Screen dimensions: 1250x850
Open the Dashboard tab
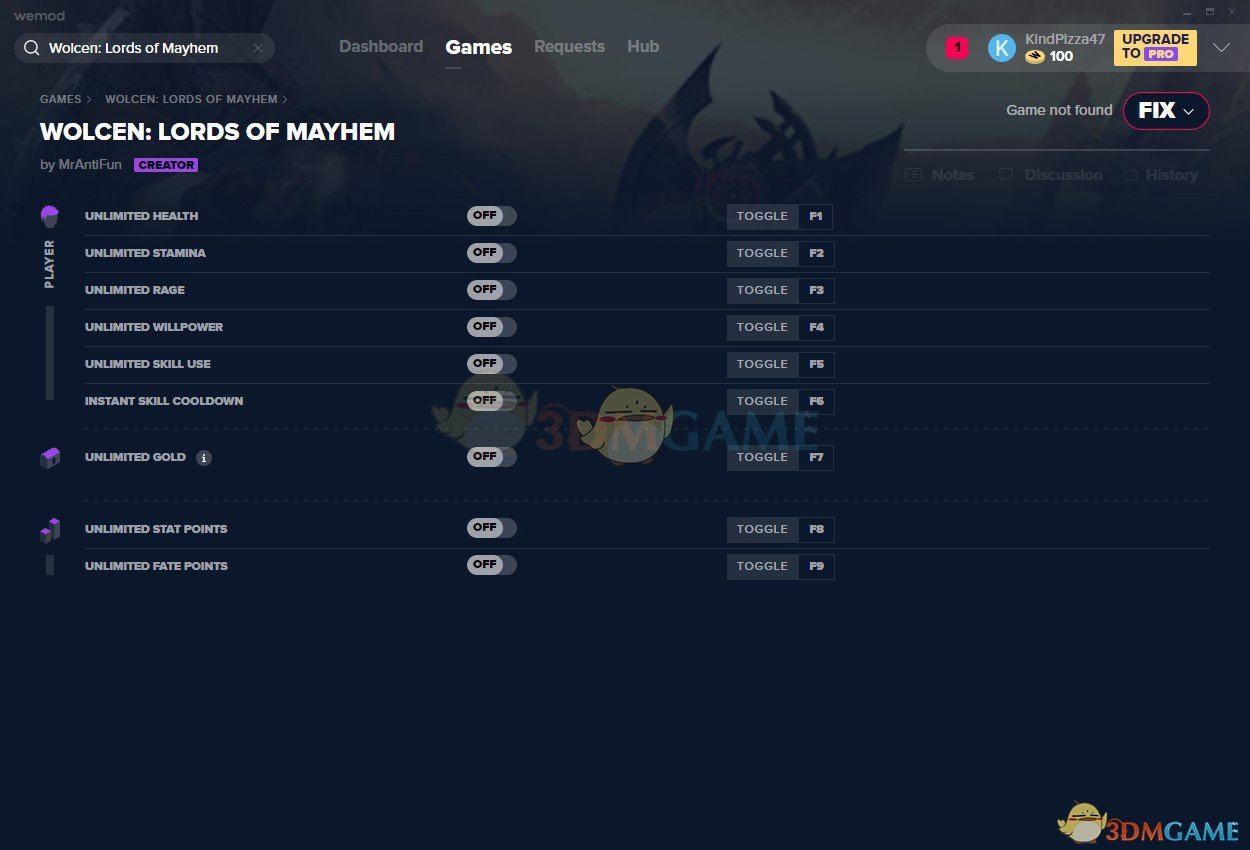(x=380, y=47)
